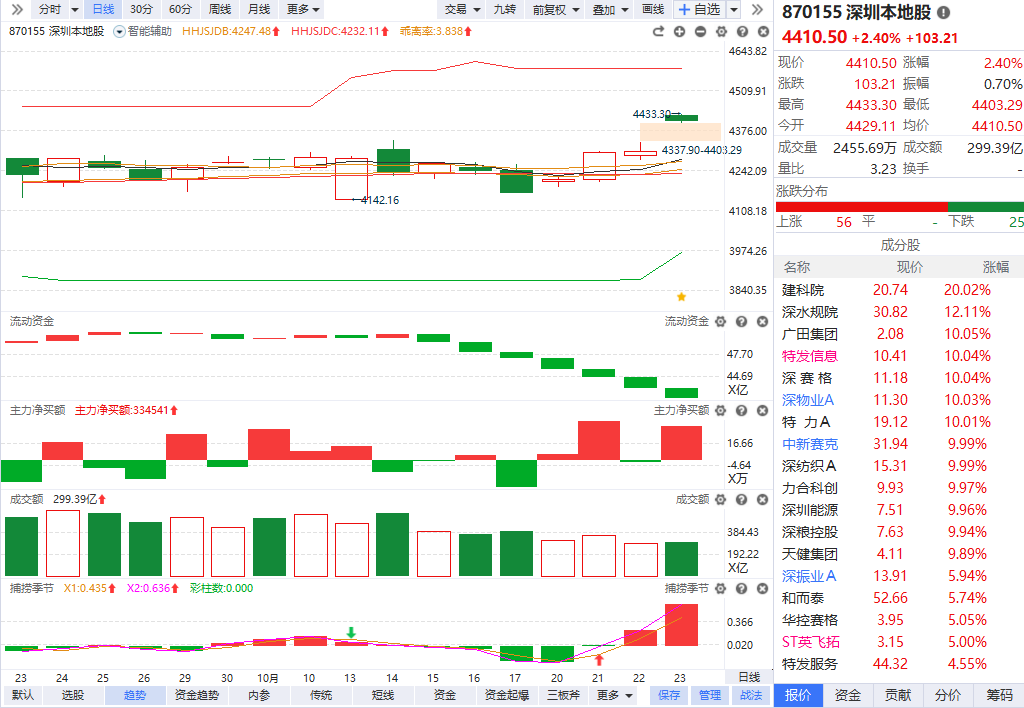Click the info icon beside 深圳本地股 title
The image size is (1024, 708).
click(x=944, y=12)
